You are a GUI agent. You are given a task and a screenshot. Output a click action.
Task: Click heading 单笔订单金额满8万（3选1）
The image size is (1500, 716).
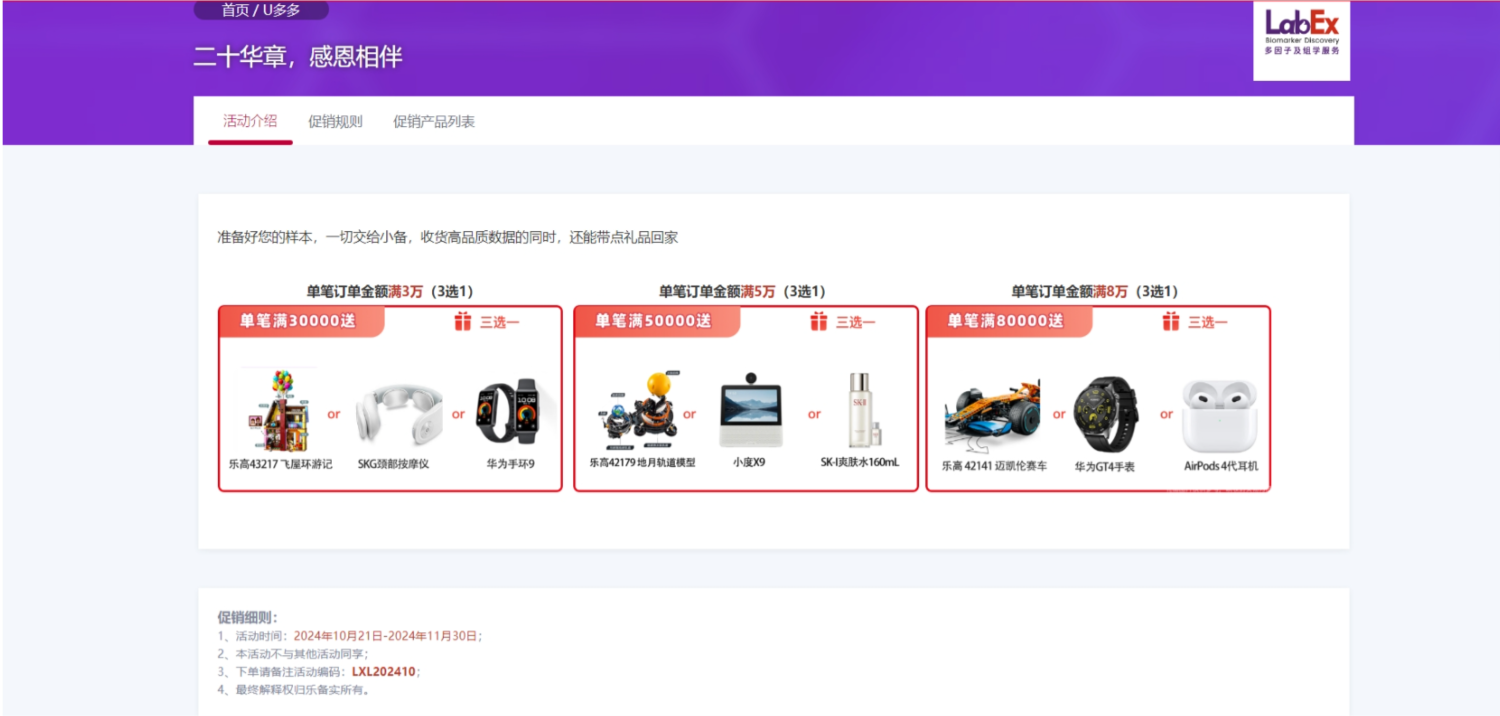click(x=1095, y=291)
